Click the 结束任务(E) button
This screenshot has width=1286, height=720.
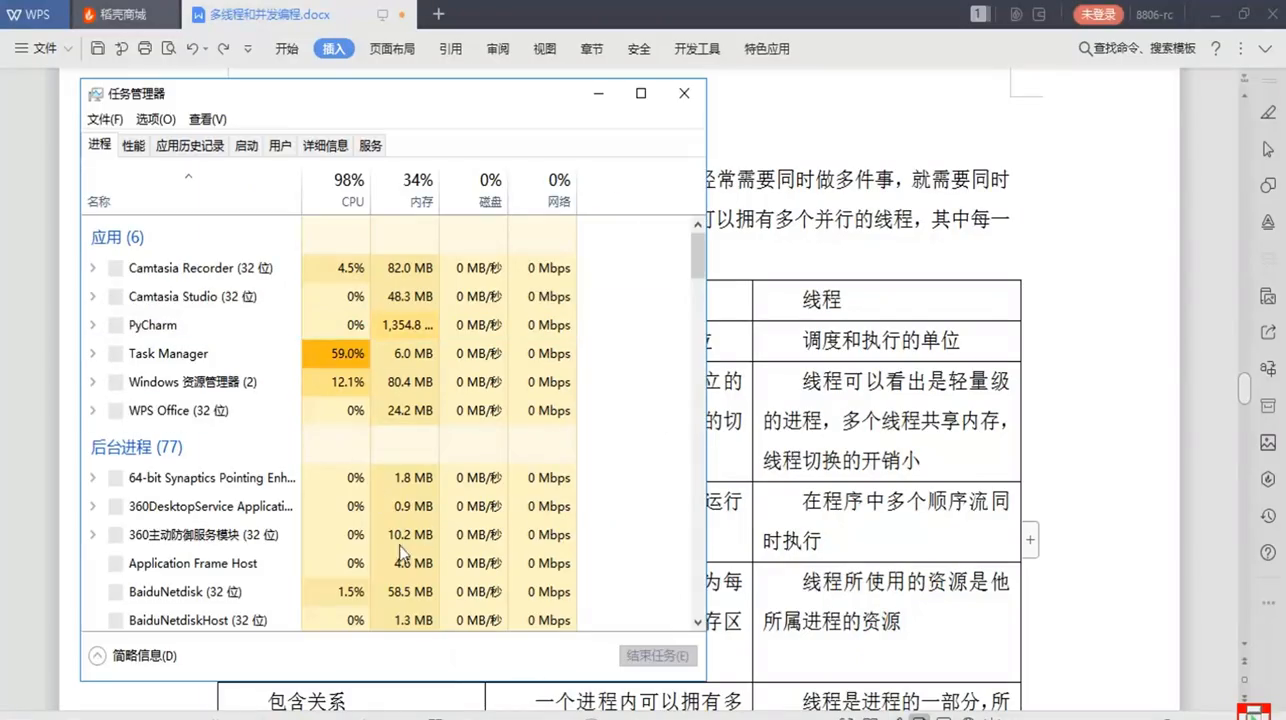[657, 656]
